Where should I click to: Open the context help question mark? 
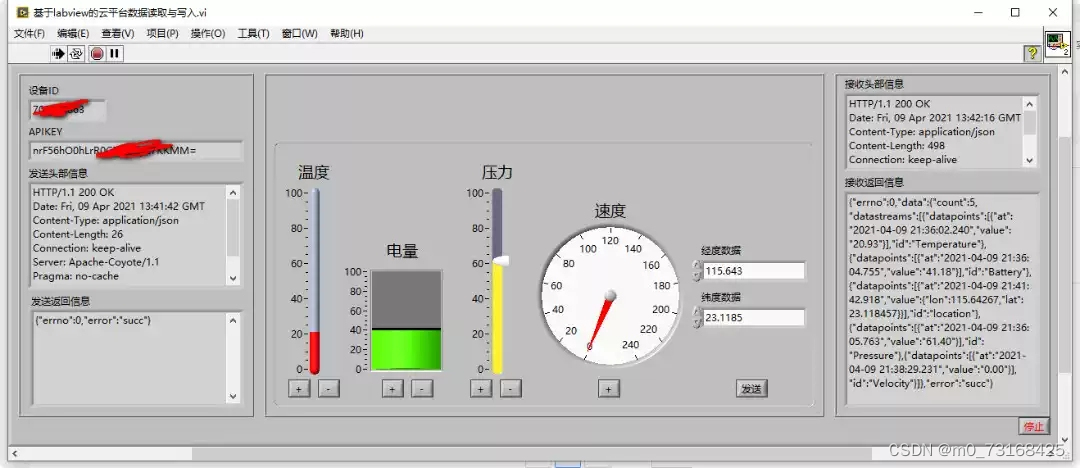(x=1031, y=54)
